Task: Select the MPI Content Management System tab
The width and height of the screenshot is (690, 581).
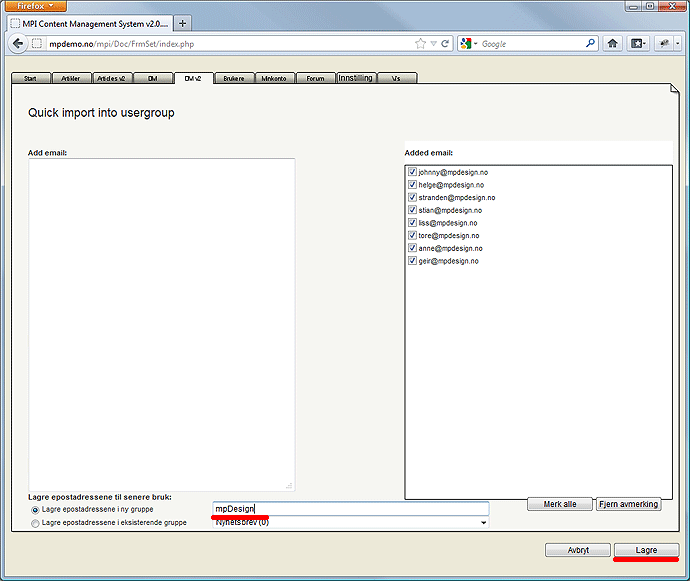Action: [90, 24]
